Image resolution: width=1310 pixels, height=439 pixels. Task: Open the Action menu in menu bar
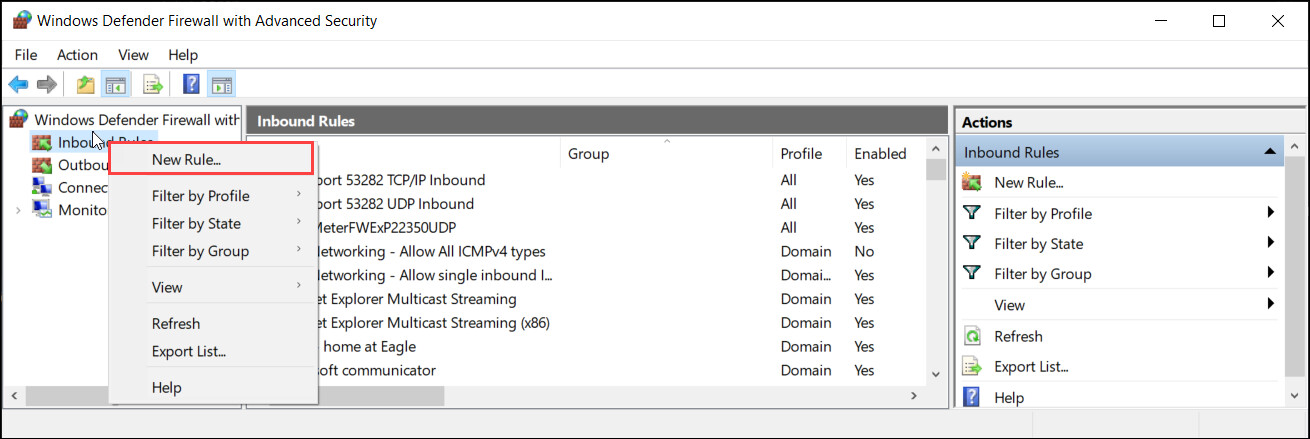77,55
